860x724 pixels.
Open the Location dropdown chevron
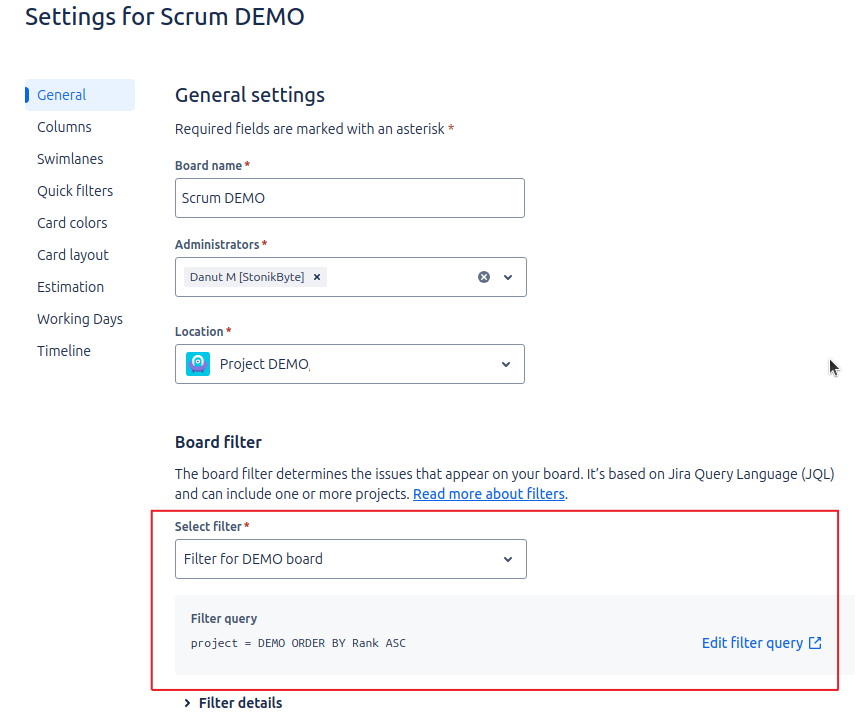click(506, 364)
